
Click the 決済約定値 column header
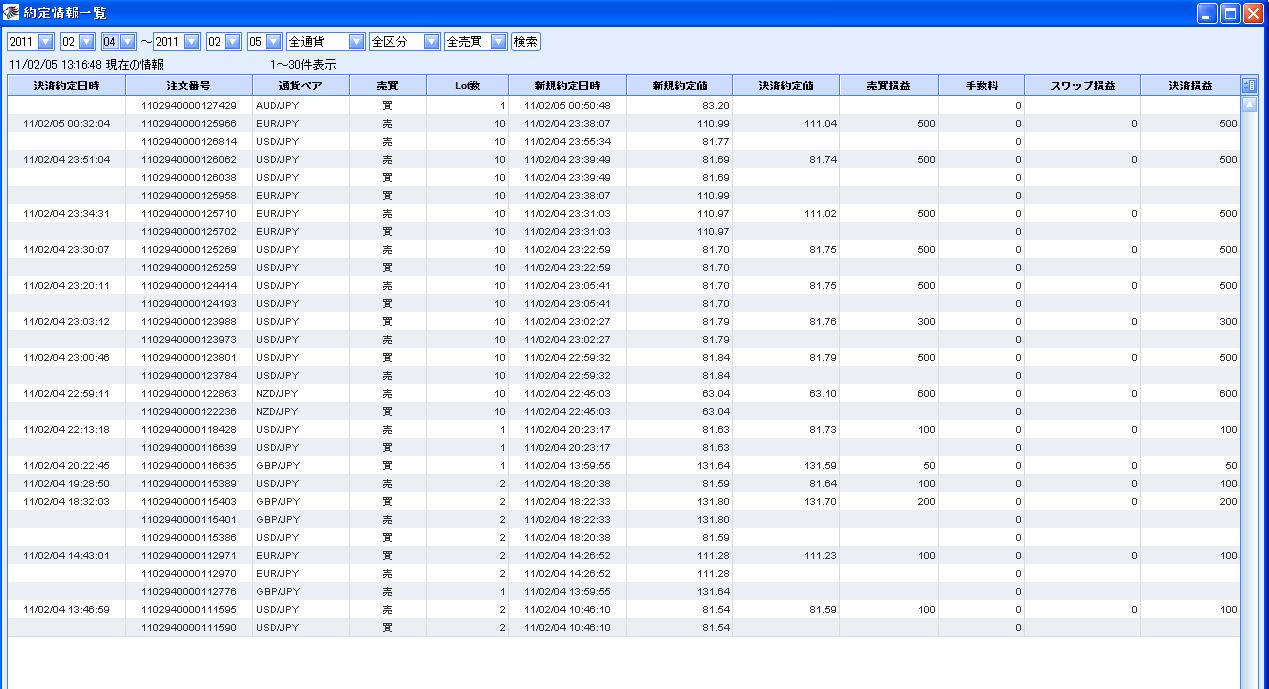pos(786,86)
